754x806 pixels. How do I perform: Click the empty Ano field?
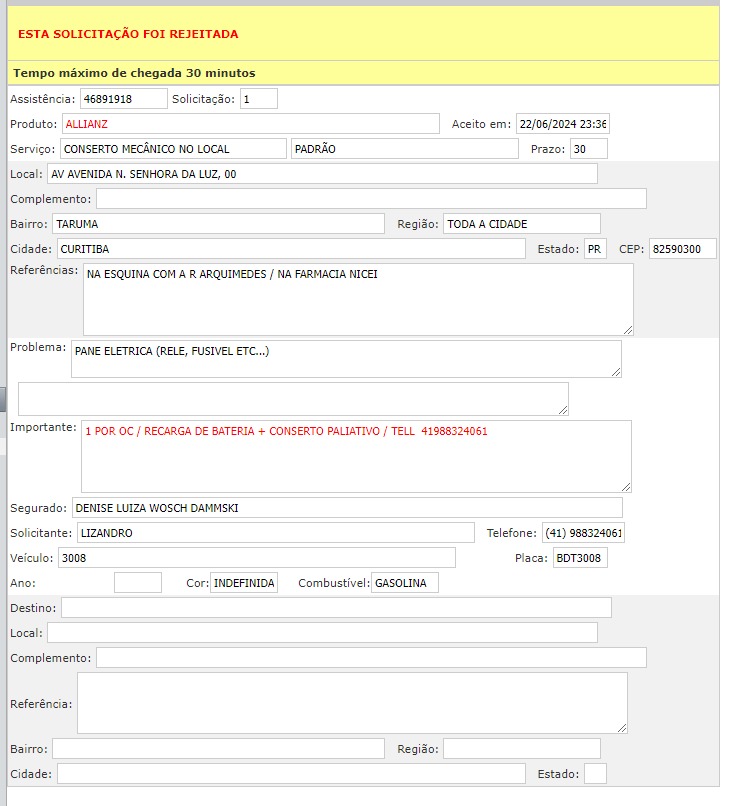(x=138, y=583)
